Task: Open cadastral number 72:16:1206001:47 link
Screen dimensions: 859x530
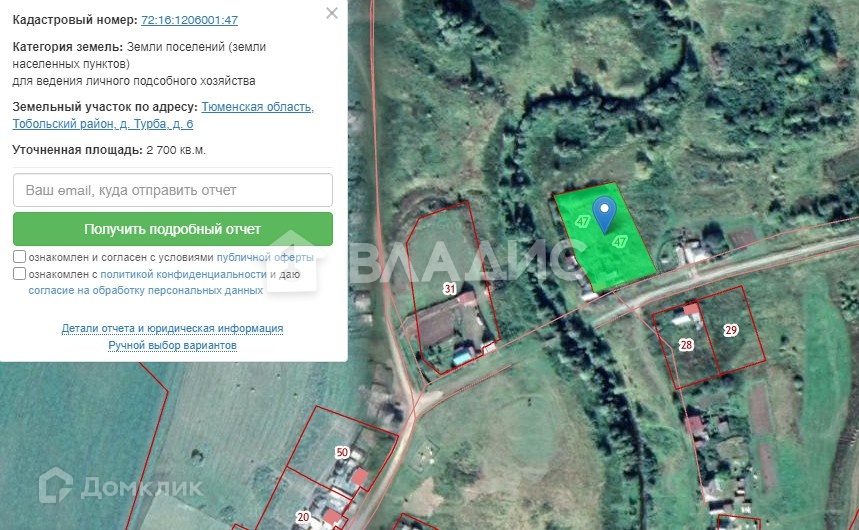Action: [x=190, y=20]
